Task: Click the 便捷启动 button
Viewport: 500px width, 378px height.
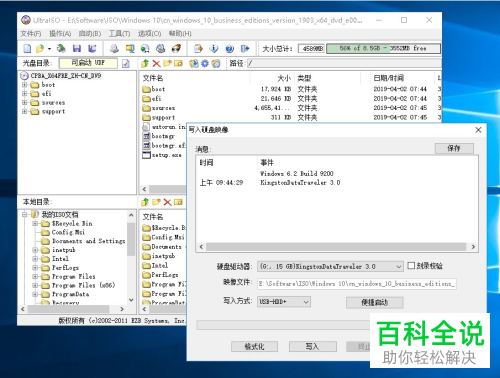Action: 375,303
